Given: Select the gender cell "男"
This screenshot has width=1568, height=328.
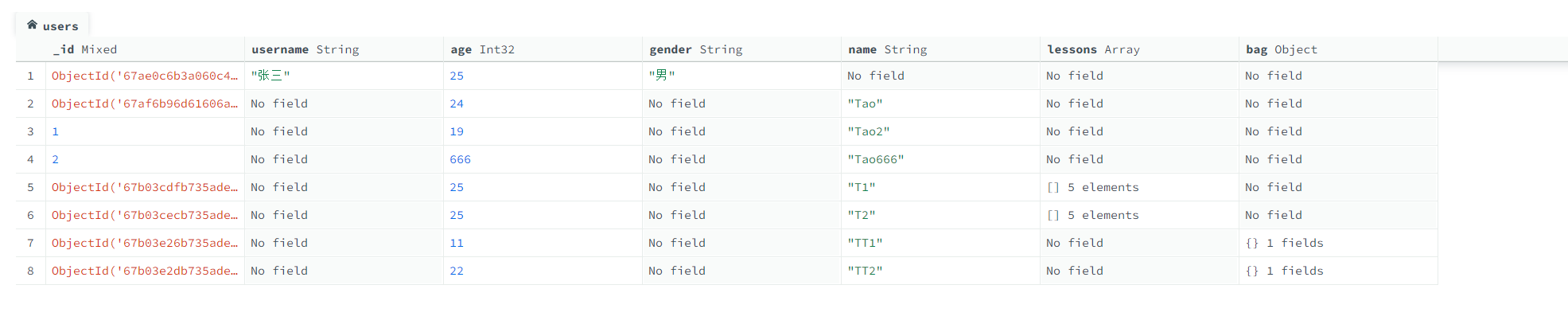Looking at the screenshot, I should [661, 76].
